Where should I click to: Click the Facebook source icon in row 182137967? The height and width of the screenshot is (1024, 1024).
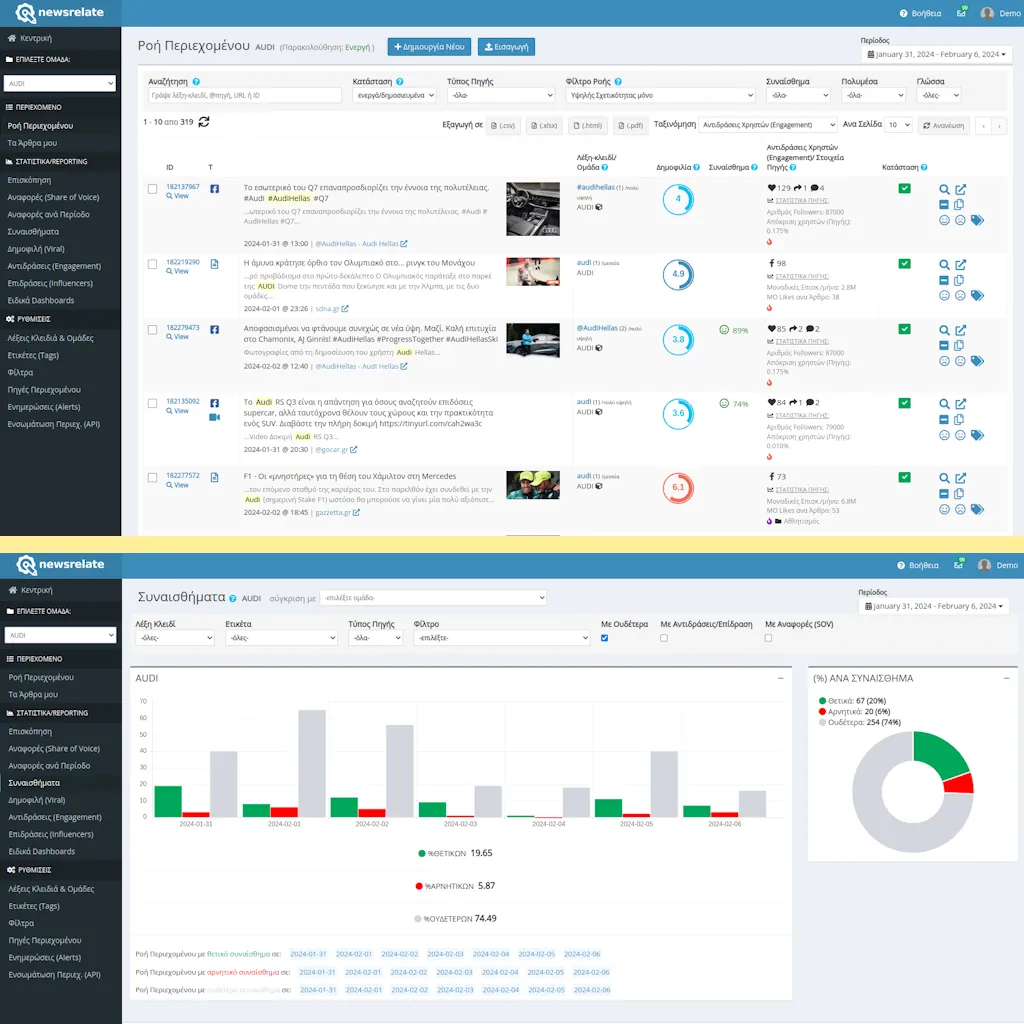tap(214, 189)
